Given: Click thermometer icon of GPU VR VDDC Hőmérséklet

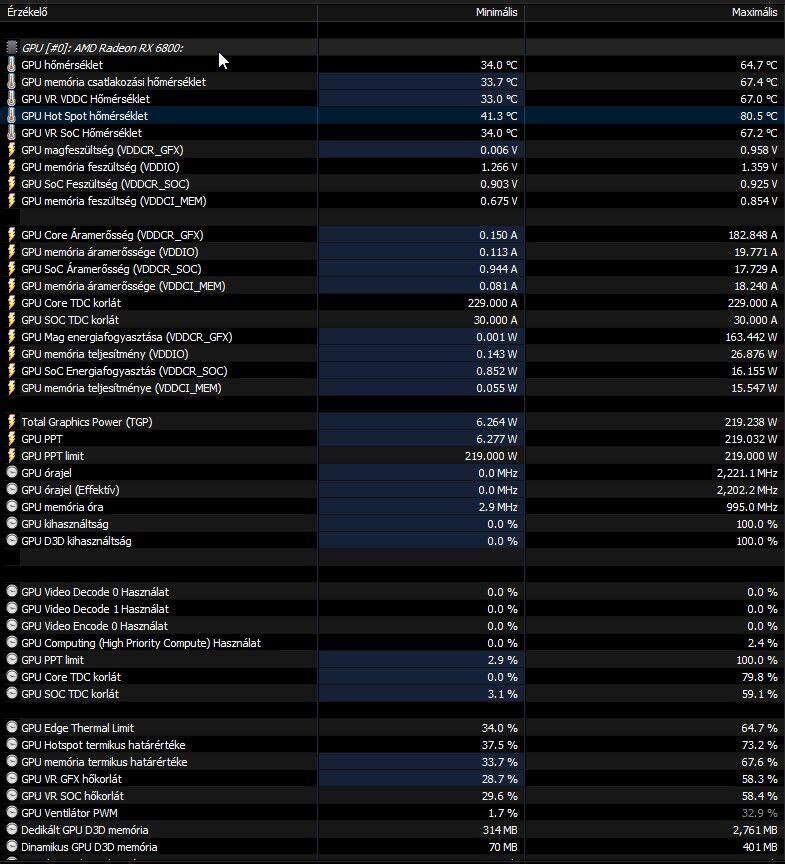Looking at the screenshot, I should (12, 99).
